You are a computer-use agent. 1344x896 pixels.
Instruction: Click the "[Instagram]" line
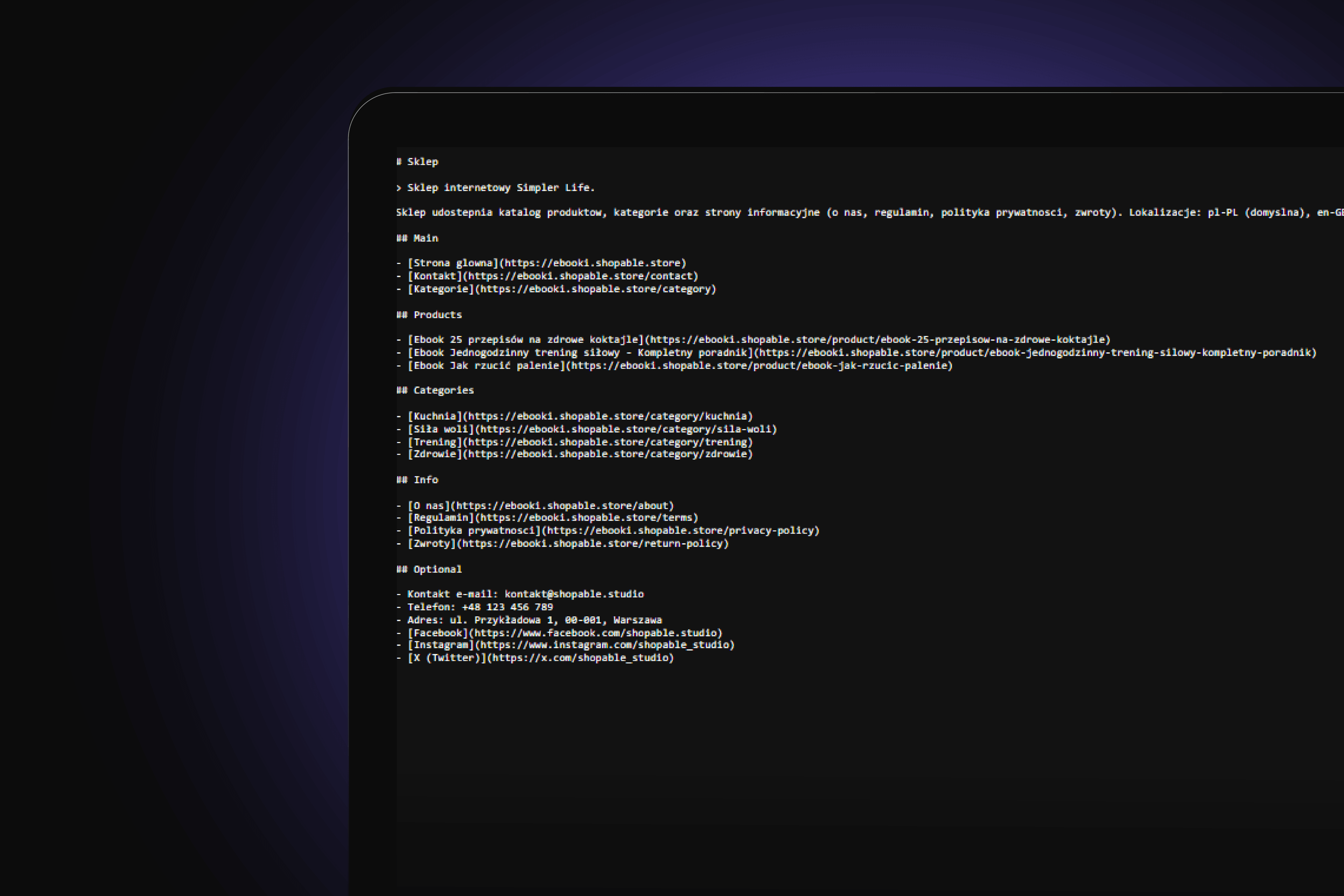click(x=566, y=645)
